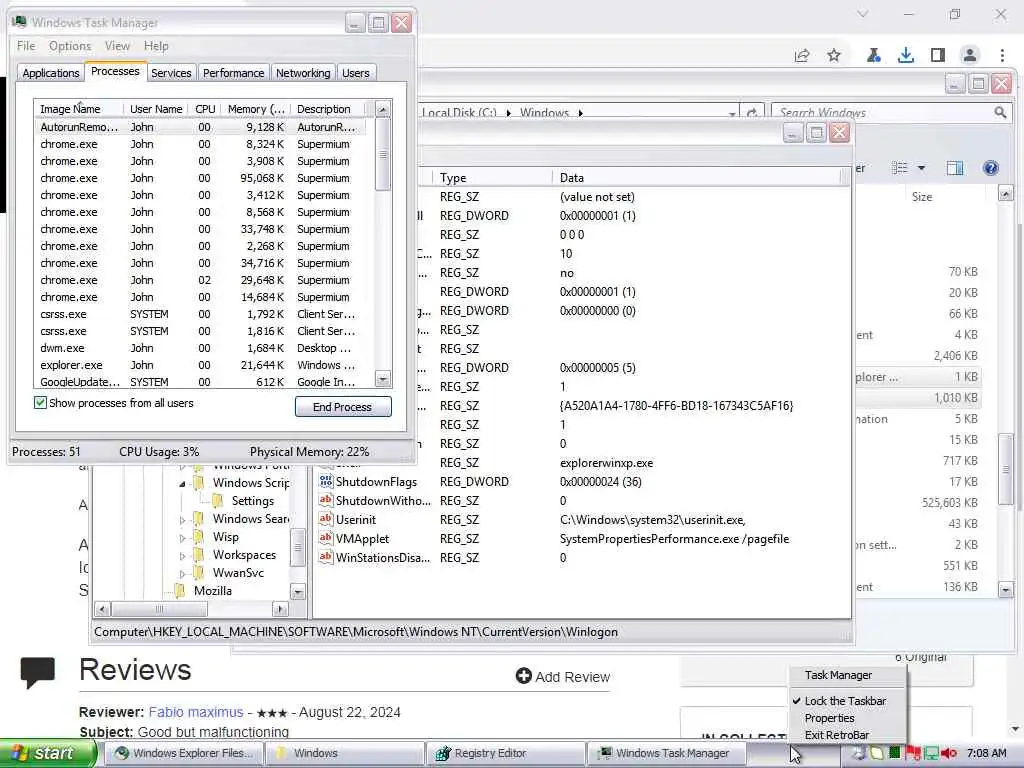Viewport: 1024px width, 768px height.
Task: Open the Fabio maximus reviewer link
Action: pyautogui.click(x=196, y=712)
